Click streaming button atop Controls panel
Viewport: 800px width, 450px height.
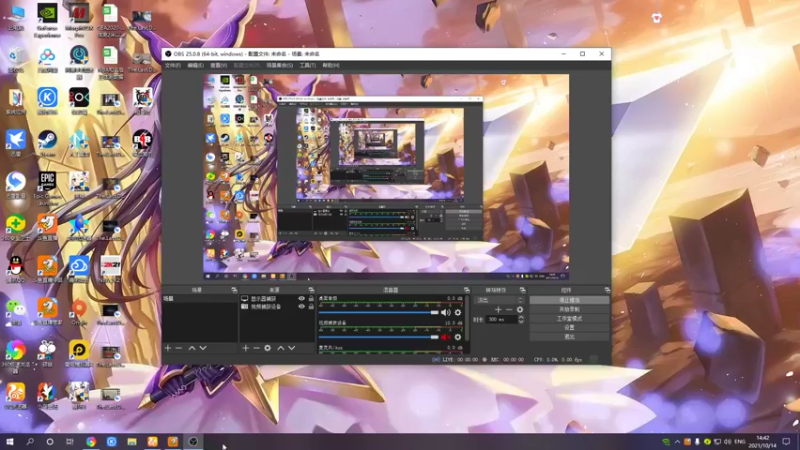coord(569,300)
